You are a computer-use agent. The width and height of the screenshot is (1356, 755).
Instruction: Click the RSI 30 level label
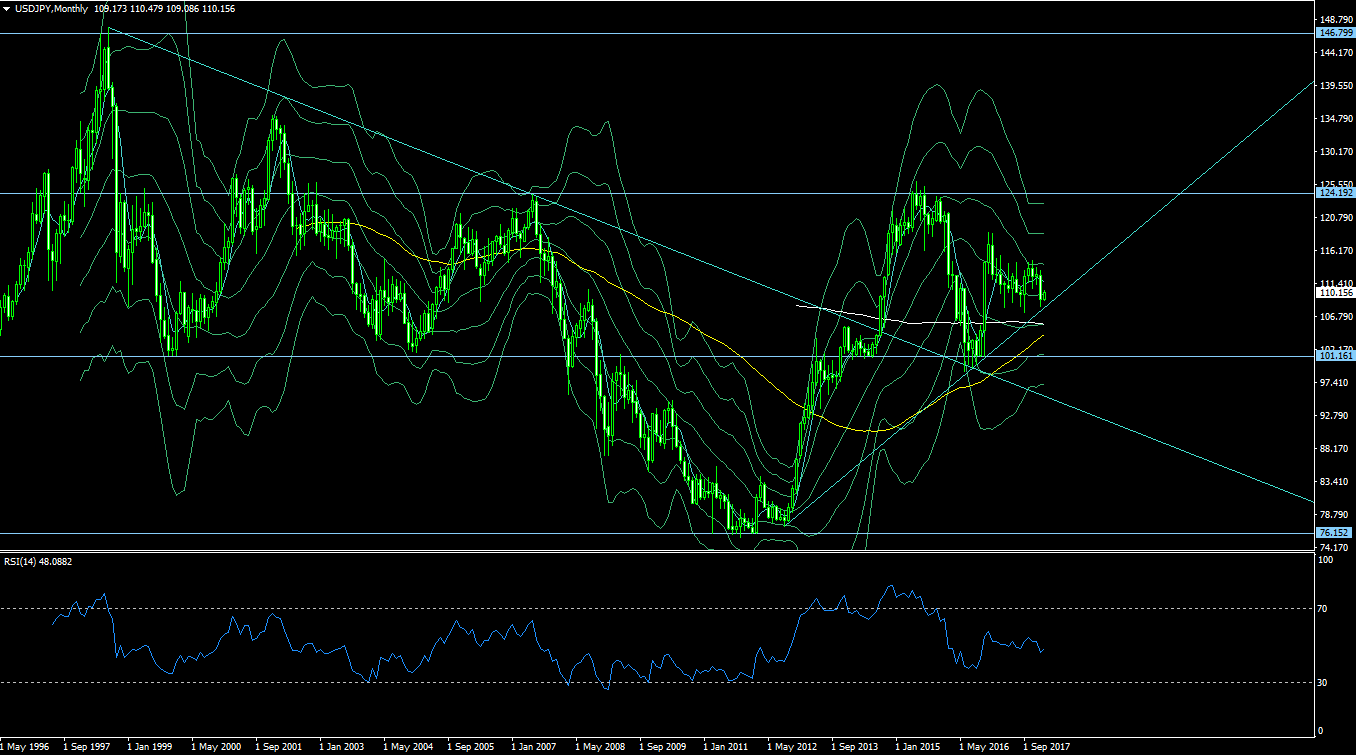coord(1325,682)
